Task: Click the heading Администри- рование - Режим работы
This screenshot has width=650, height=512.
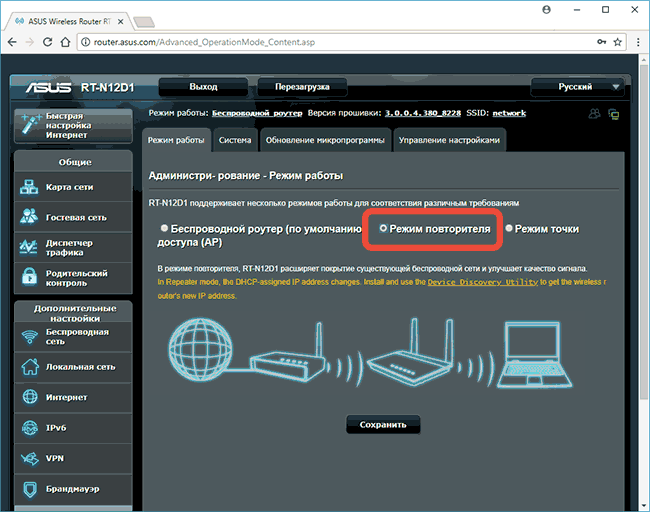Action: pos(246,176)
